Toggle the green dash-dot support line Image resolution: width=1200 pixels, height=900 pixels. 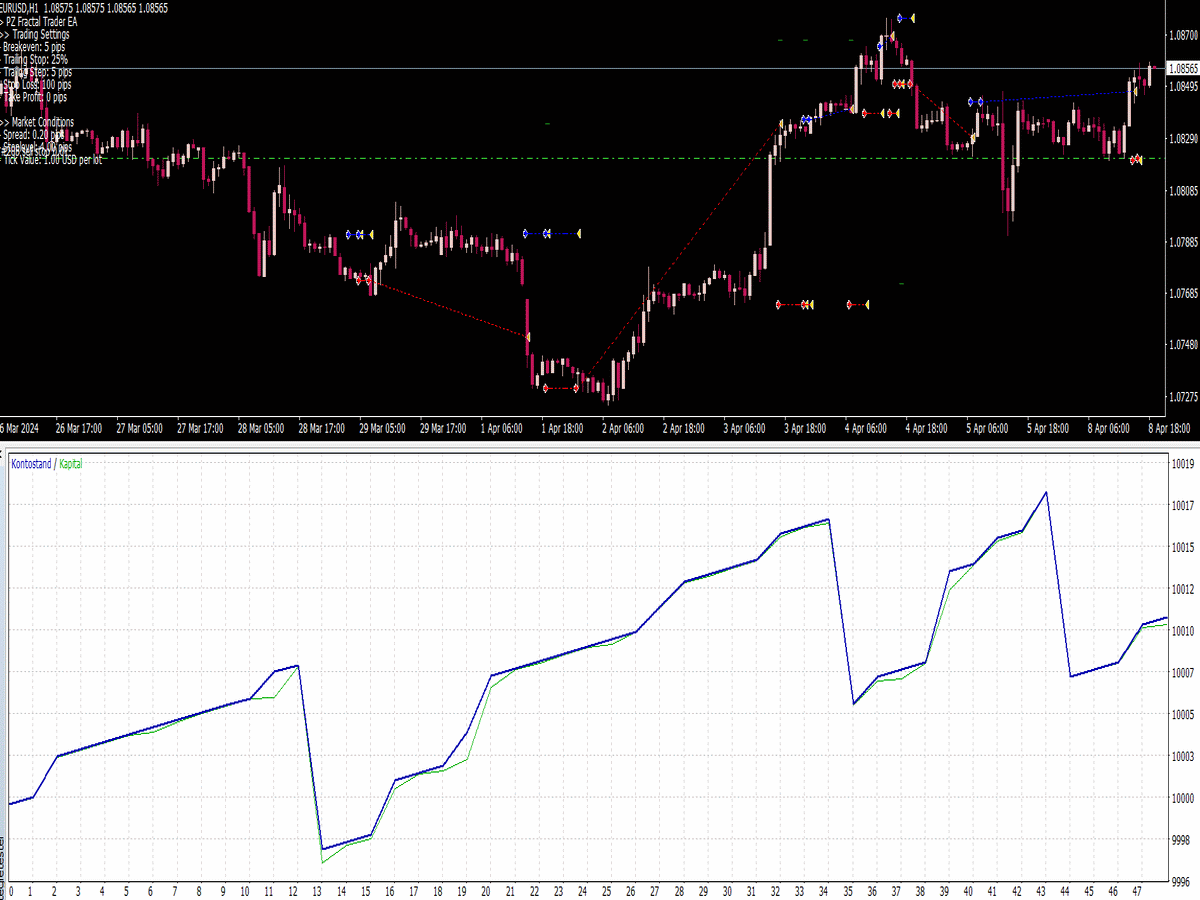pyautogui.click(x=600, y=157)
